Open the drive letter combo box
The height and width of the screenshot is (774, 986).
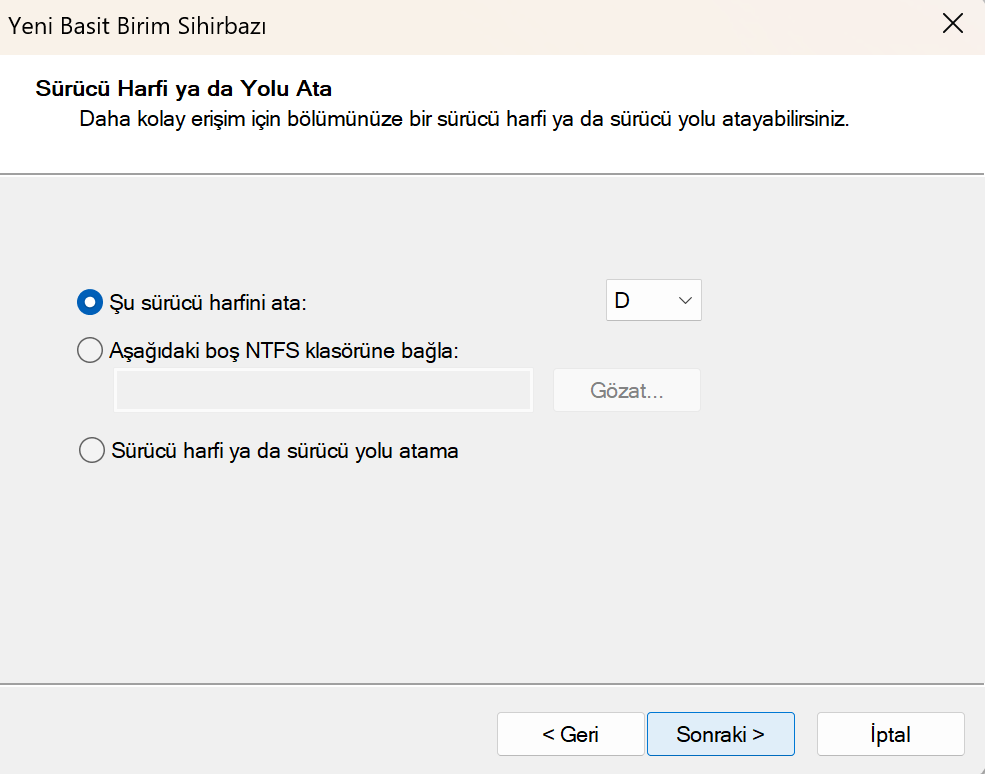coord(653,301)
